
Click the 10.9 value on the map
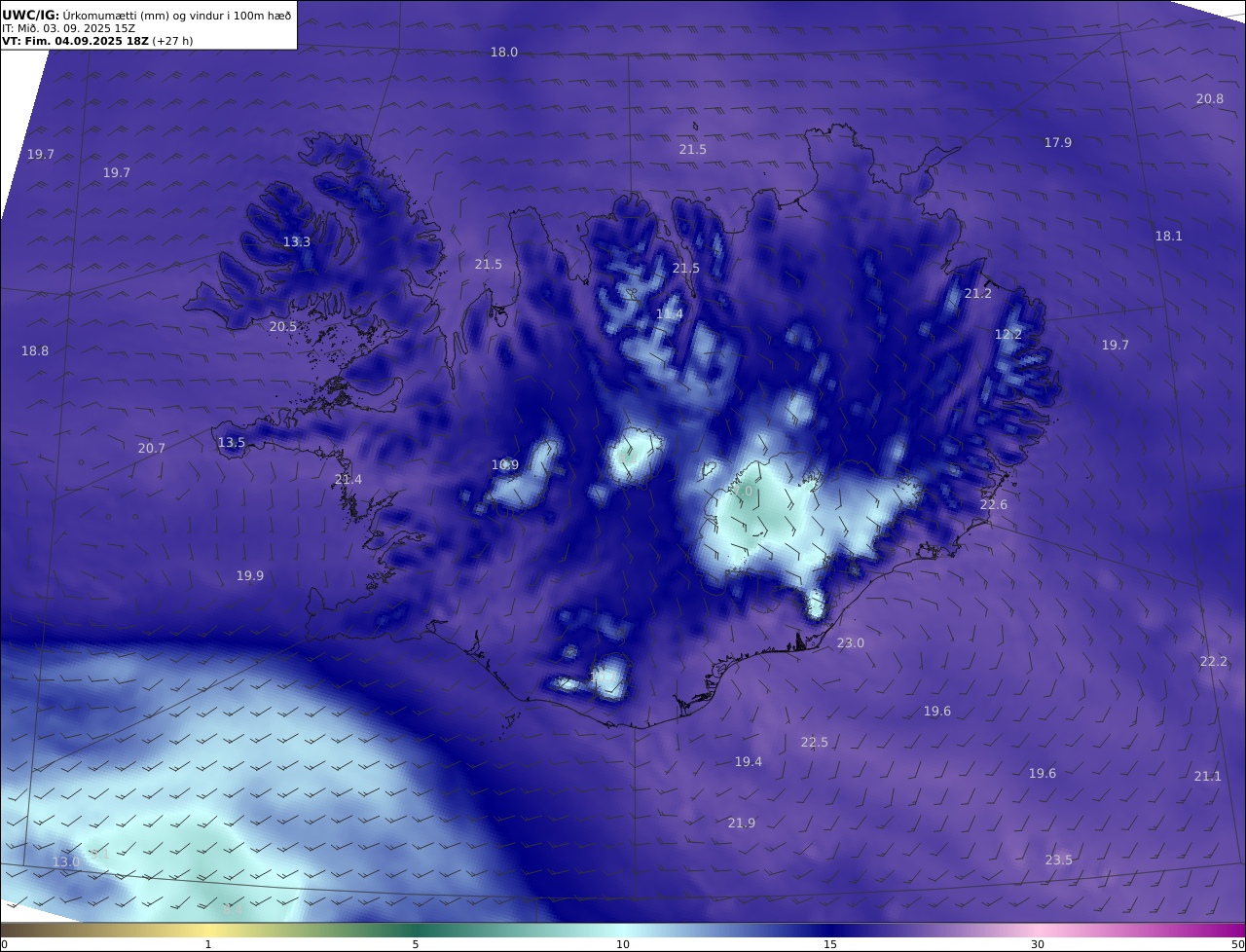505,465
